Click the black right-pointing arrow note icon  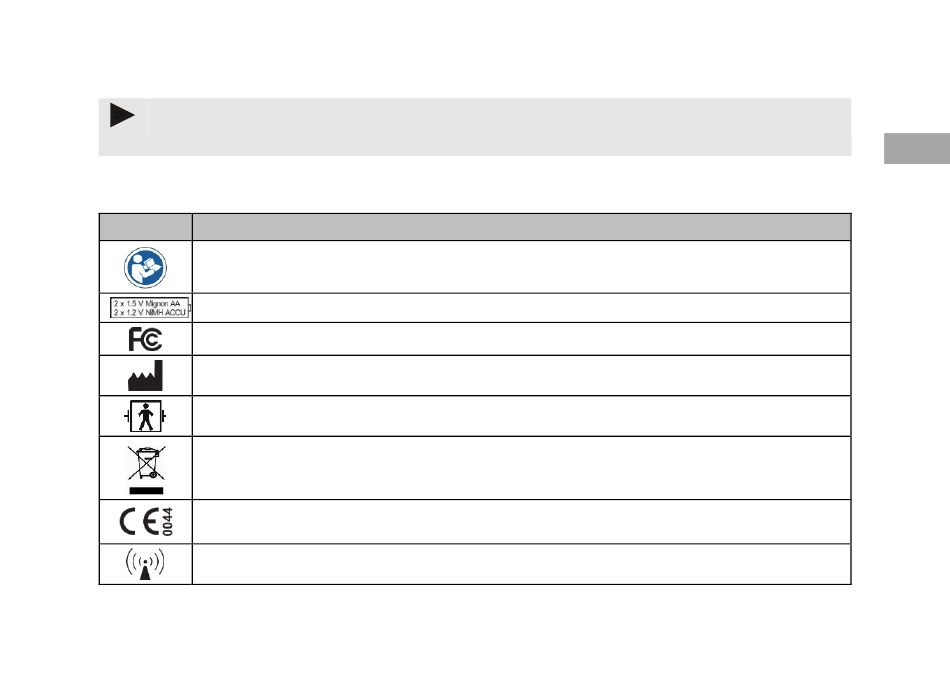122,115
